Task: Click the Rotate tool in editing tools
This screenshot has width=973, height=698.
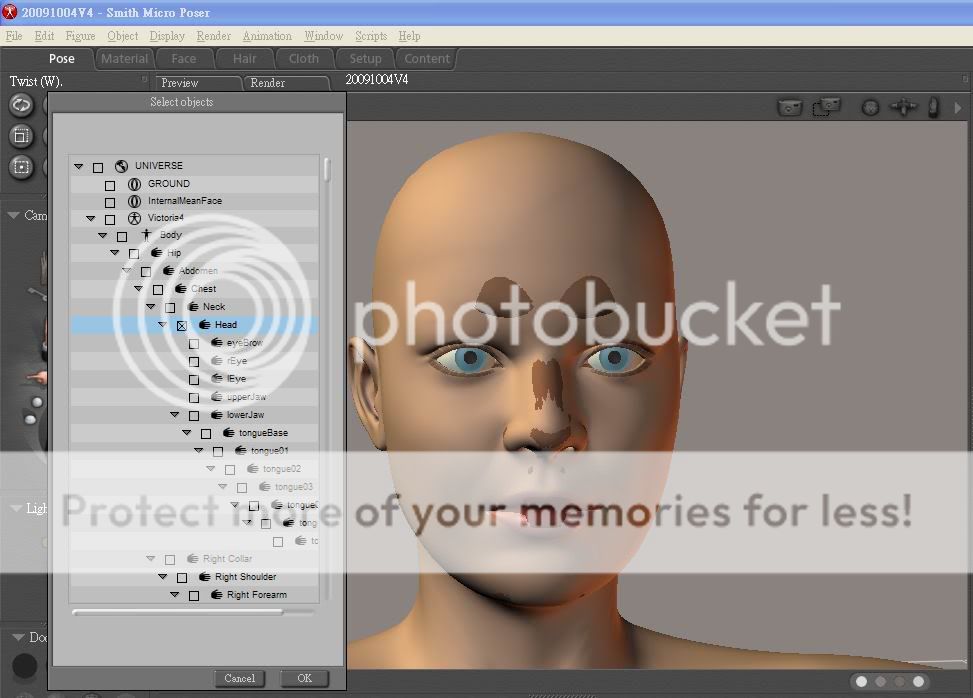Action: (21, 105)
